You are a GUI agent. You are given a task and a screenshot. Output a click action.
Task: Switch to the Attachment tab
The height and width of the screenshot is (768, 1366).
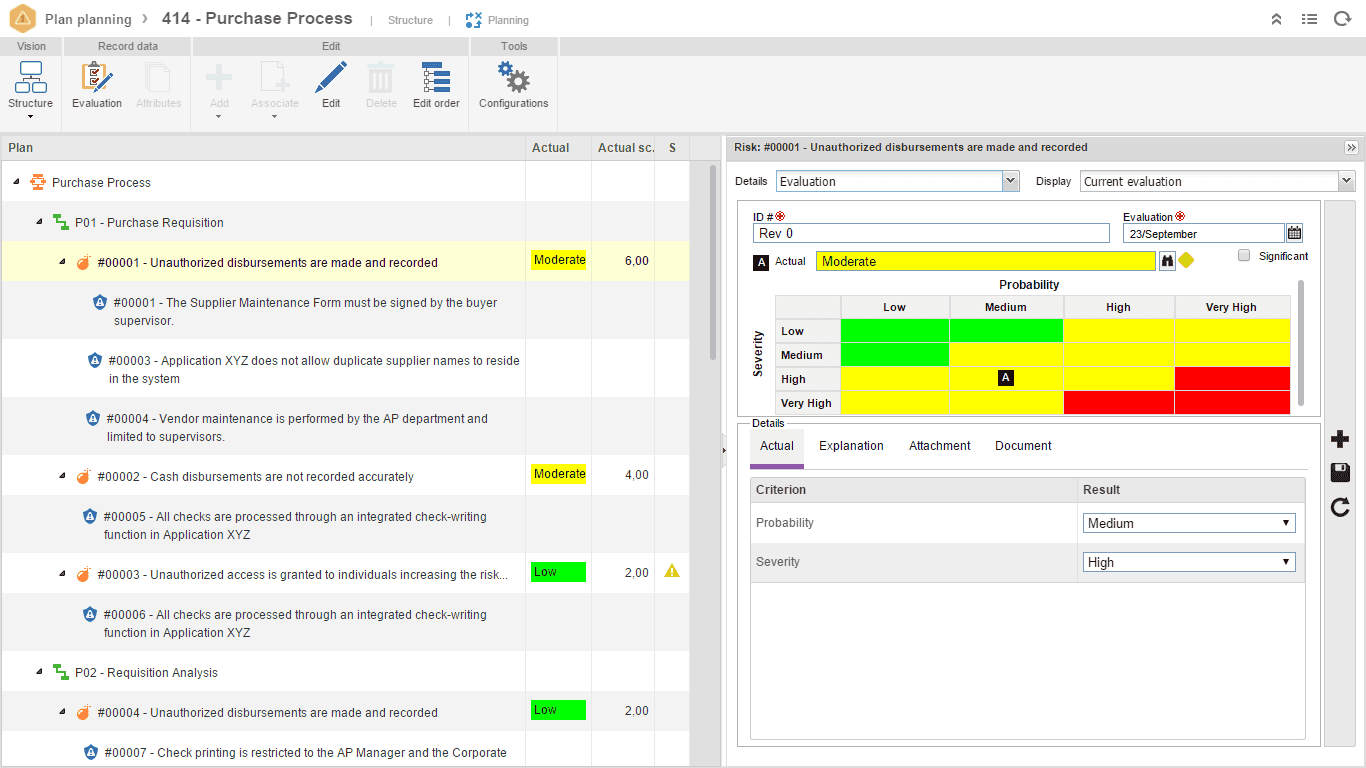pyautogui.click(x=940, y=446)
